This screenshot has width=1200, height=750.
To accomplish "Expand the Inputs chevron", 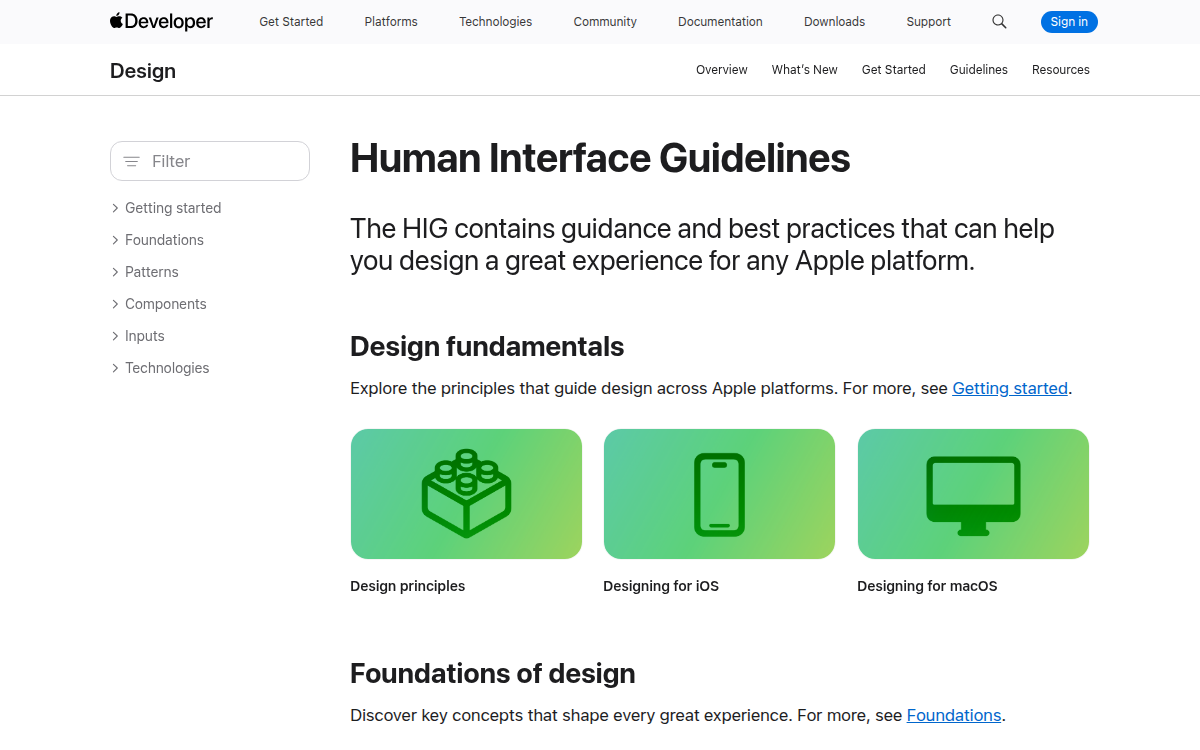I will click(115, 336).
